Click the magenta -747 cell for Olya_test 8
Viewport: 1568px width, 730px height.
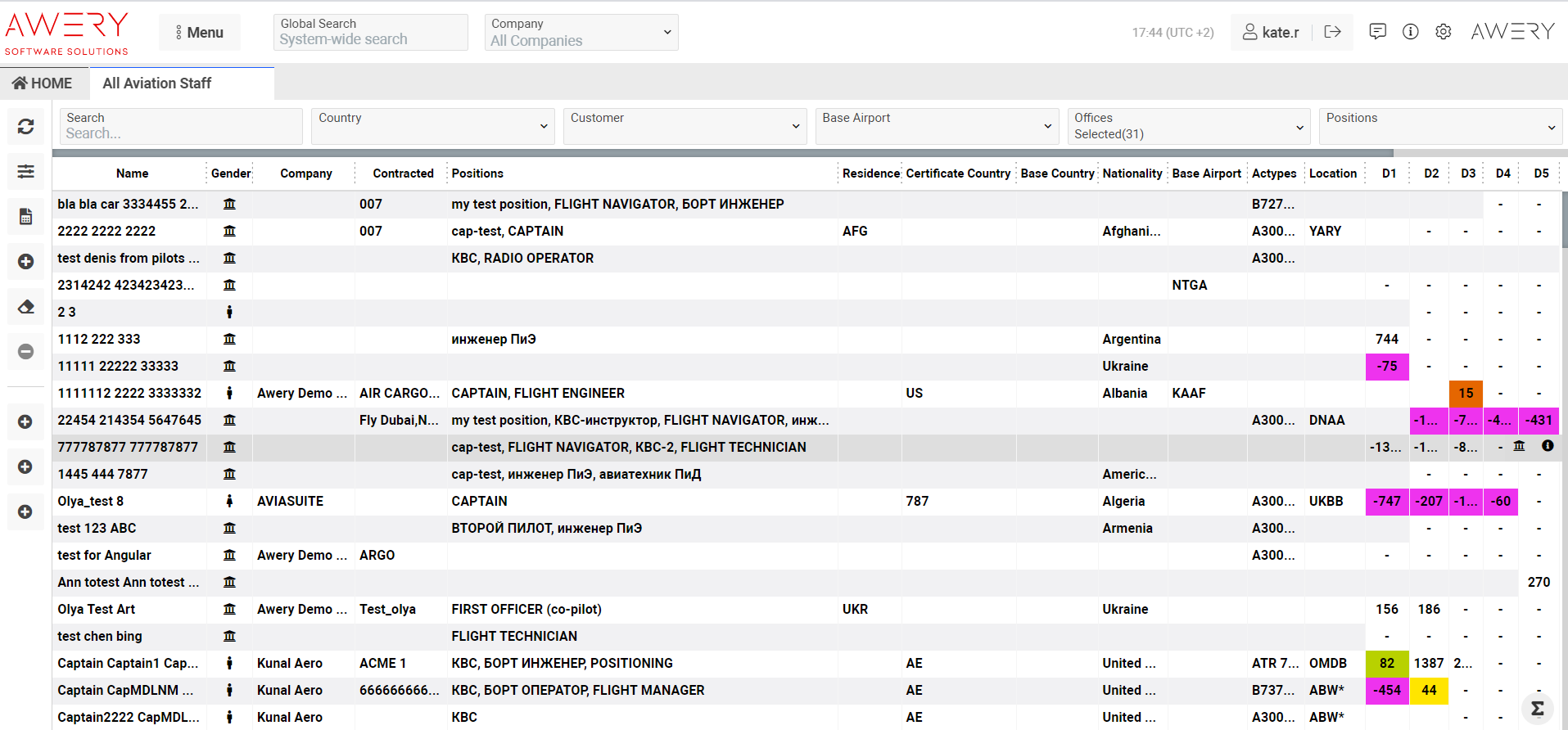(x=1386, y=502)
